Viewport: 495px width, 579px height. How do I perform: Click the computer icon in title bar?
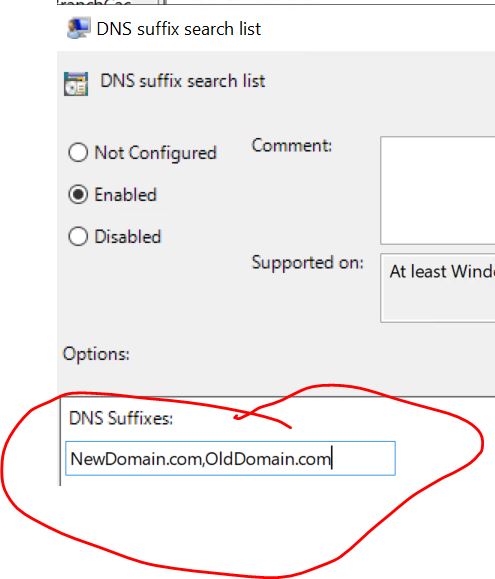pos(79,28)
